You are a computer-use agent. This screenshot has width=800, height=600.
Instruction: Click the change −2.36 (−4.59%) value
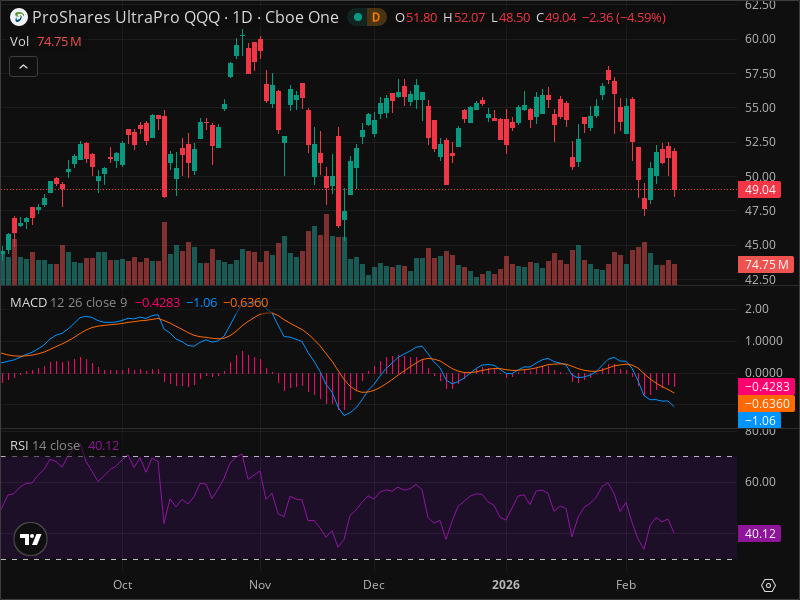point(624,17)
